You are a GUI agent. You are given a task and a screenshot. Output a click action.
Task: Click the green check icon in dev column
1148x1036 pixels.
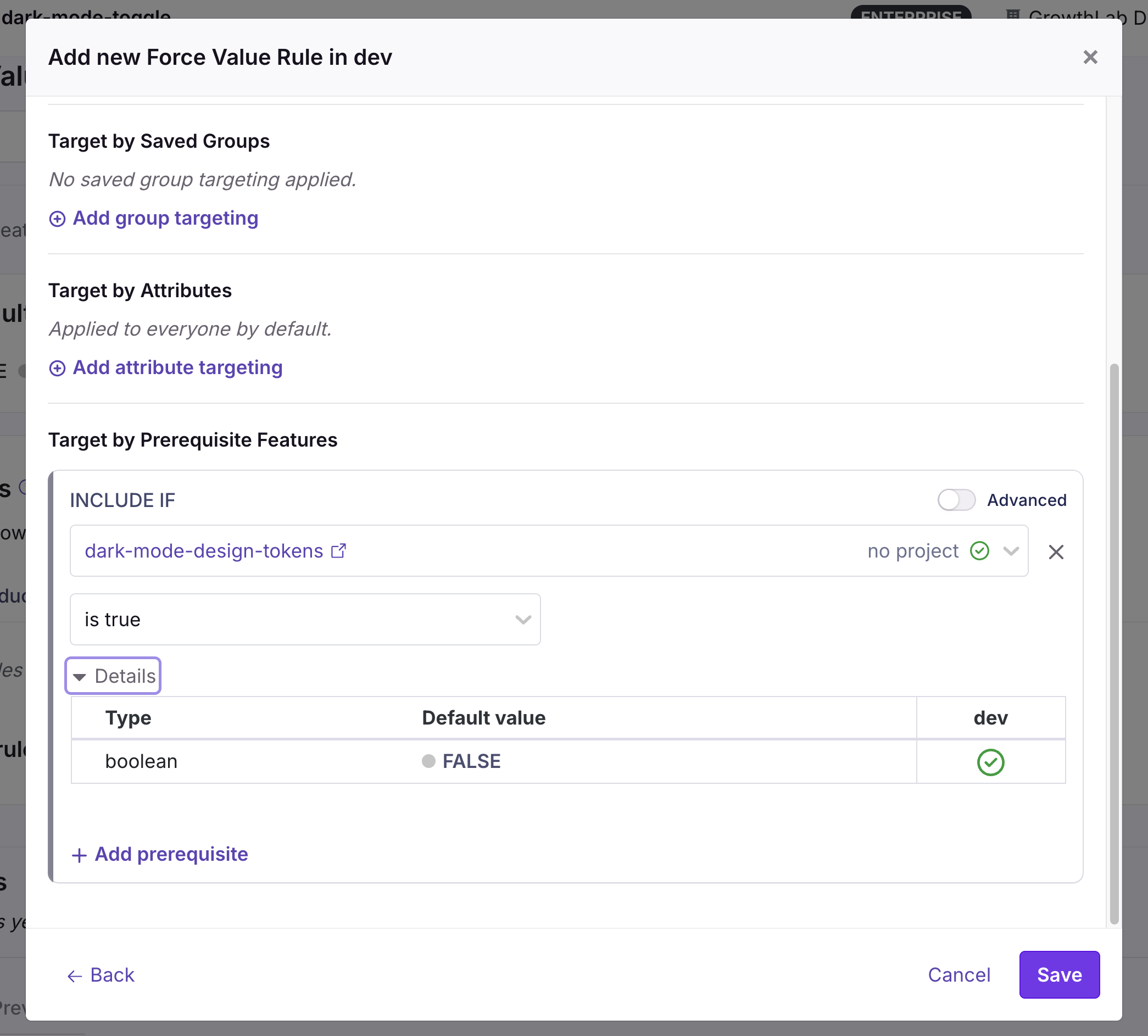coord(990,762)
